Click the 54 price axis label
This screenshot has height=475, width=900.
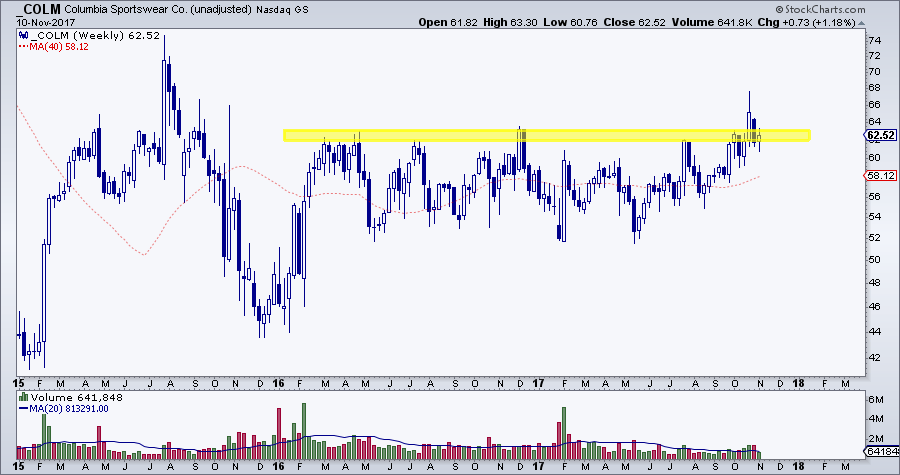875,216
